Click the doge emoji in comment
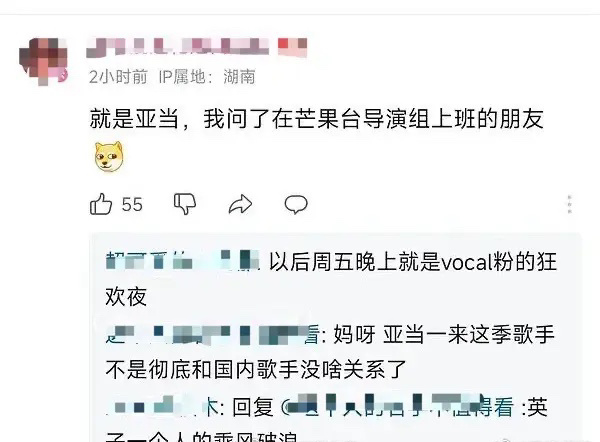600x442 pixels. tap(109, 156)
